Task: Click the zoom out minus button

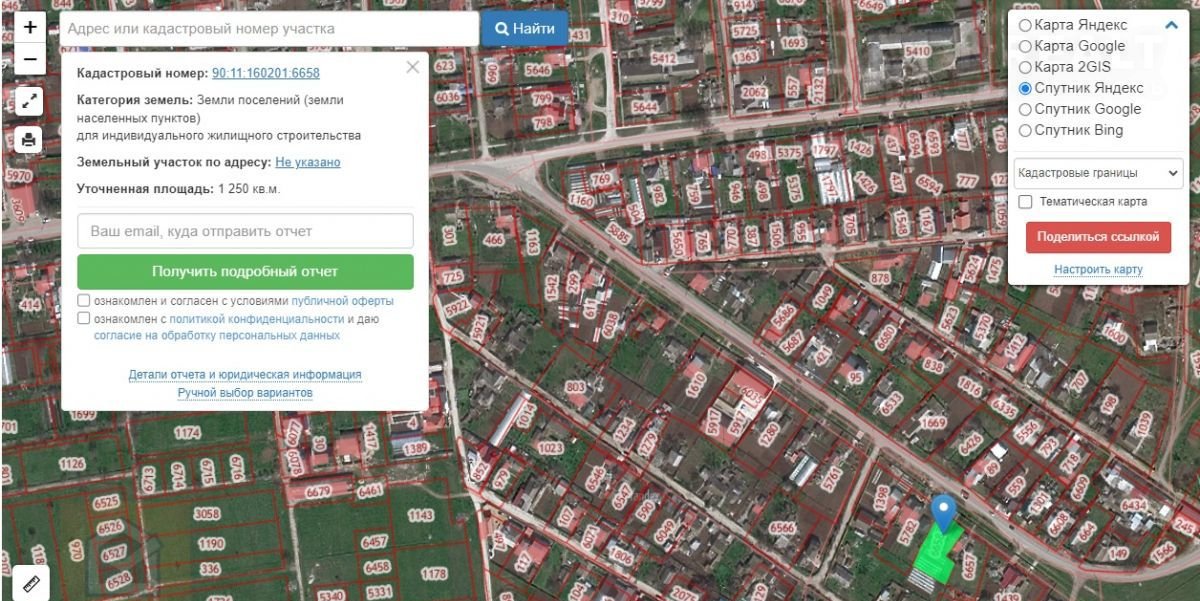Action: [29, 59]
